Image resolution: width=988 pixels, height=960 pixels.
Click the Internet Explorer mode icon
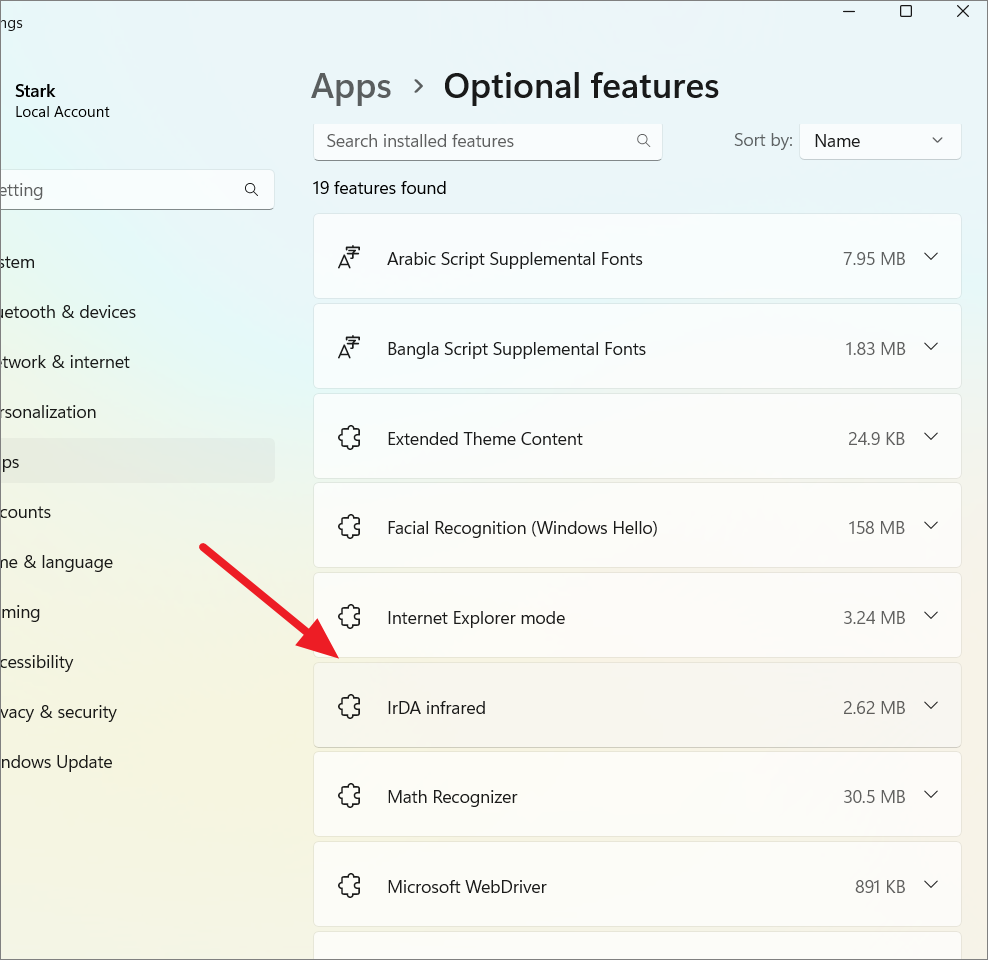point(349,617)
